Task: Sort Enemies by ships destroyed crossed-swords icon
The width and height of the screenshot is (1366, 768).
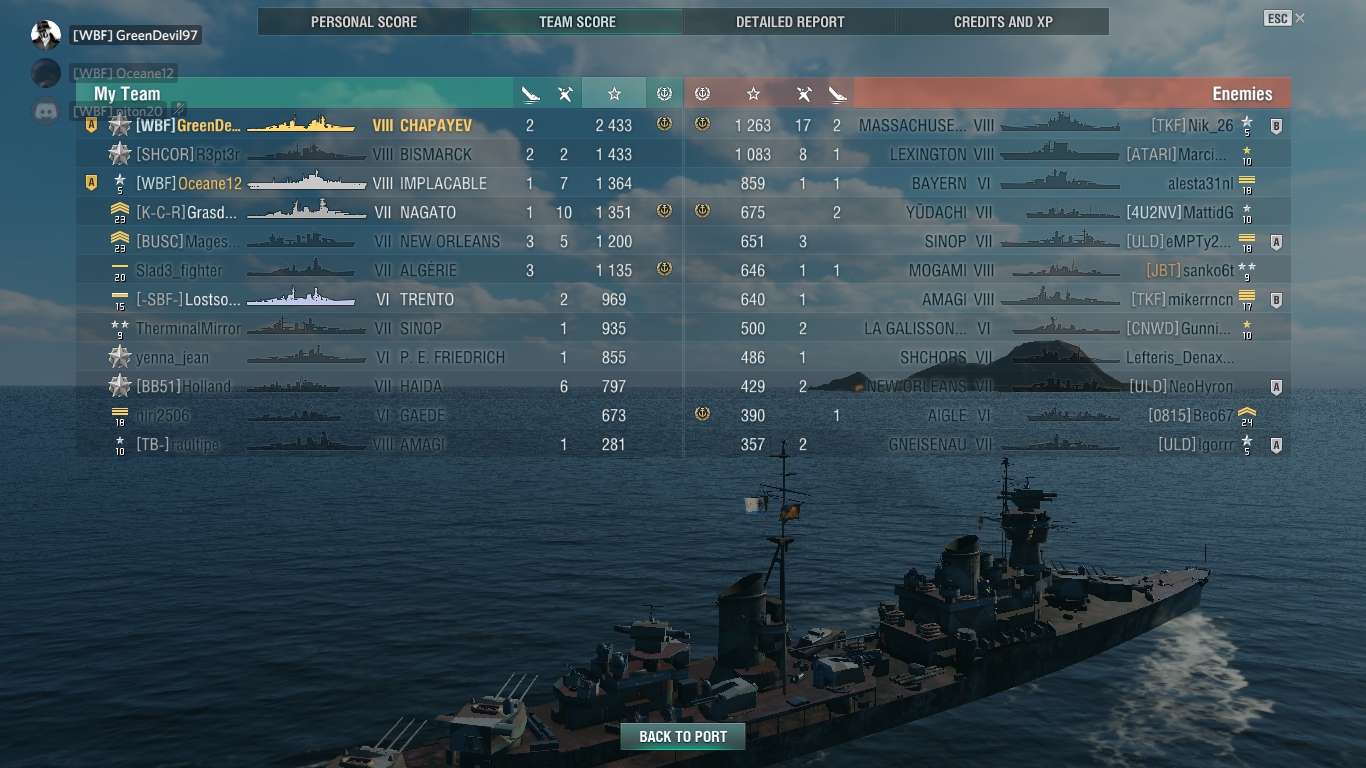Action: pyautogui.click(x=803, y=94)
